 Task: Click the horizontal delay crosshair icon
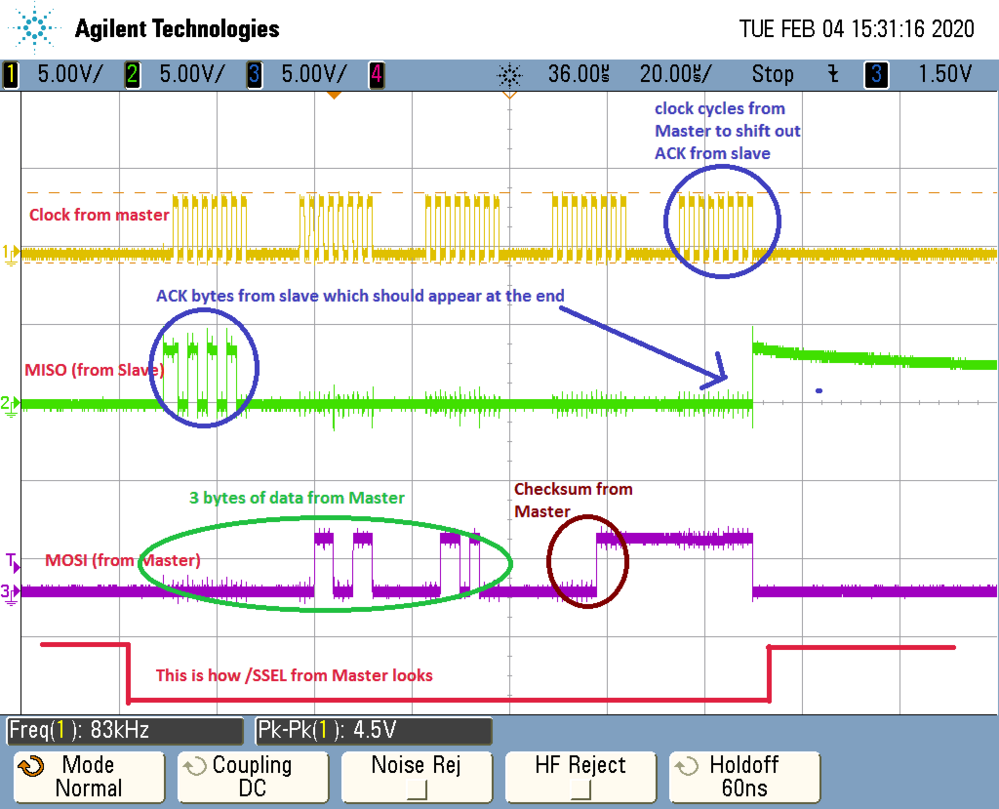click(508, 76)
